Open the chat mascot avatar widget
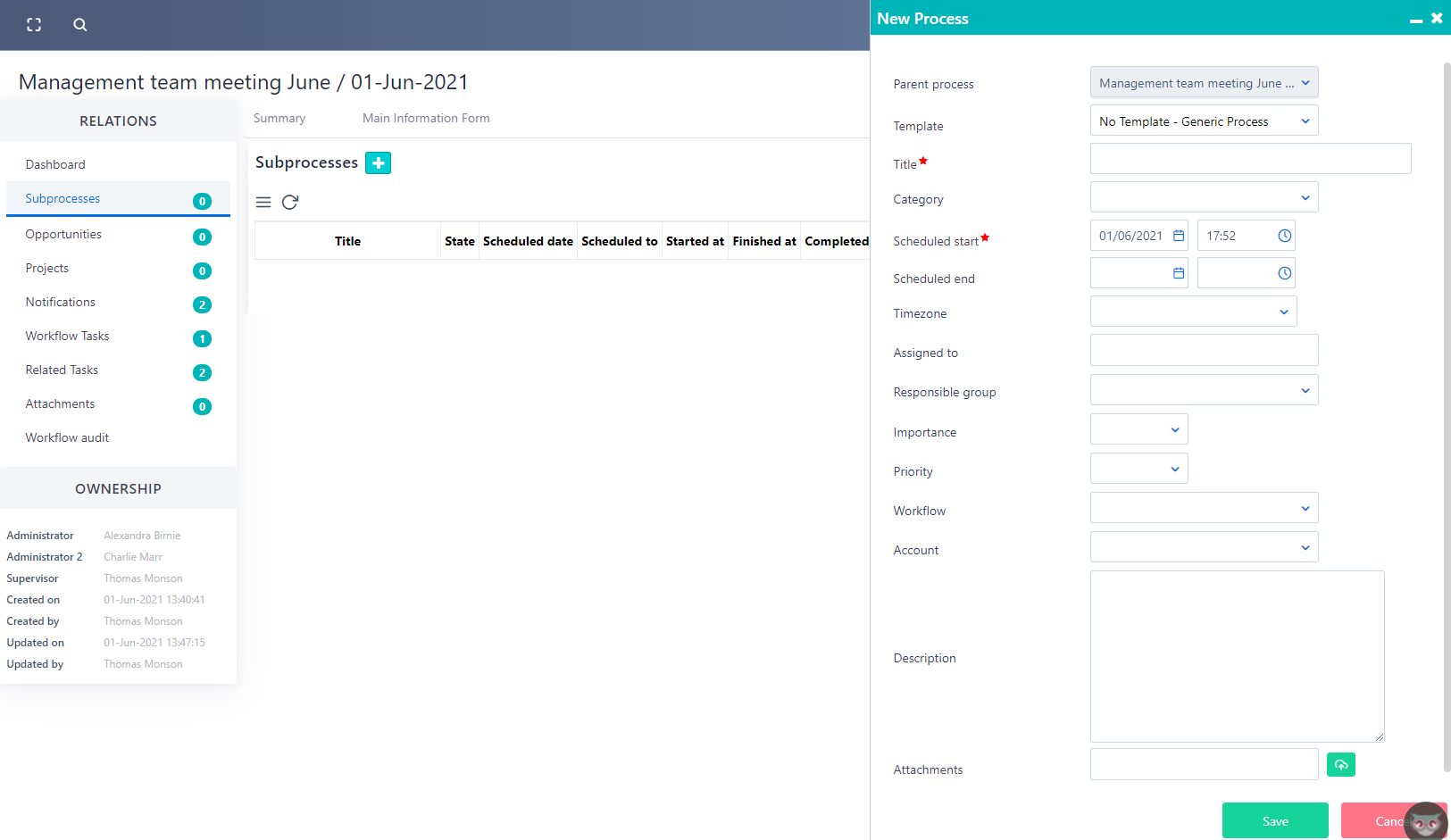The height and width of the screenshot is (840, 1451). coord(1426,822)
